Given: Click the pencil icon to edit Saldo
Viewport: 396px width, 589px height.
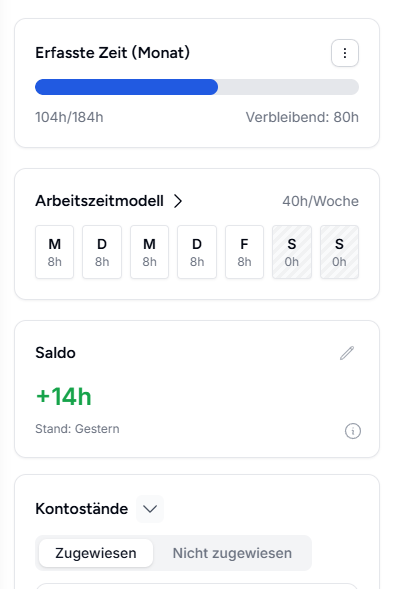Looking at the screenshot, I should (347, 353).
